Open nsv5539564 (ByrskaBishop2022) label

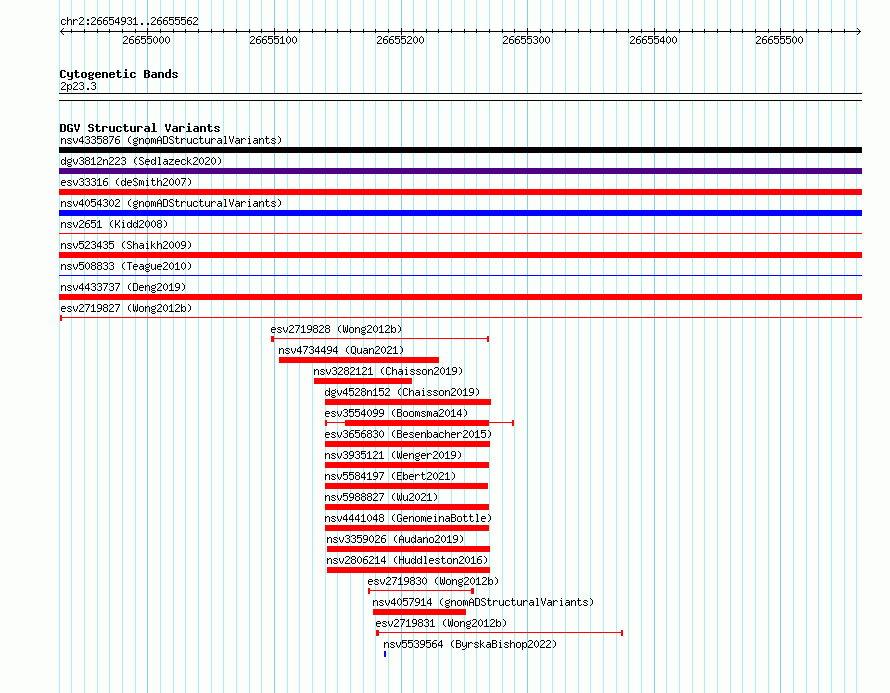click(470, 644)
